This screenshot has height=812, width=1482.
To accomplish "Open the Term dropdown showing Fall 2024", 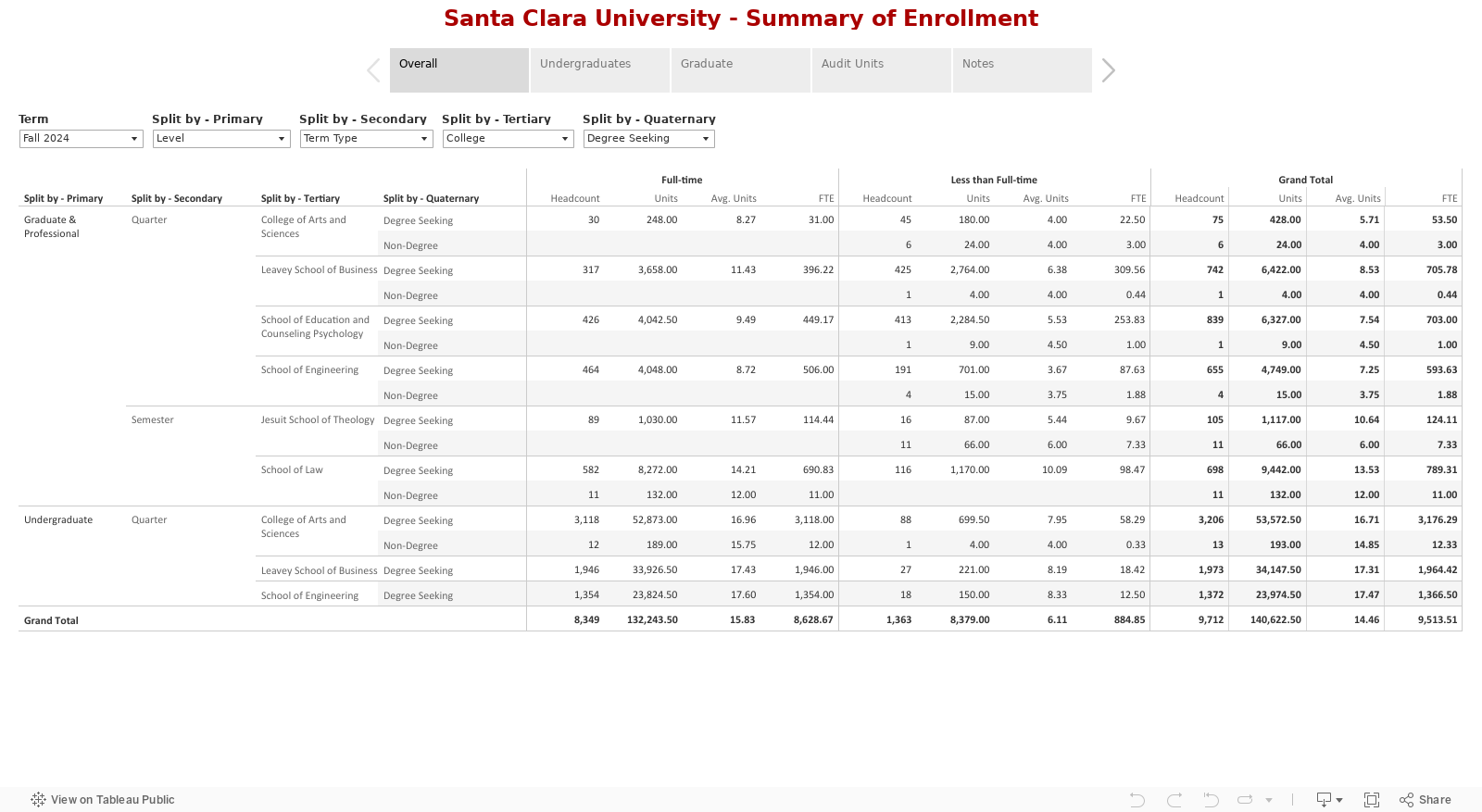I will (x=82, y=139).
